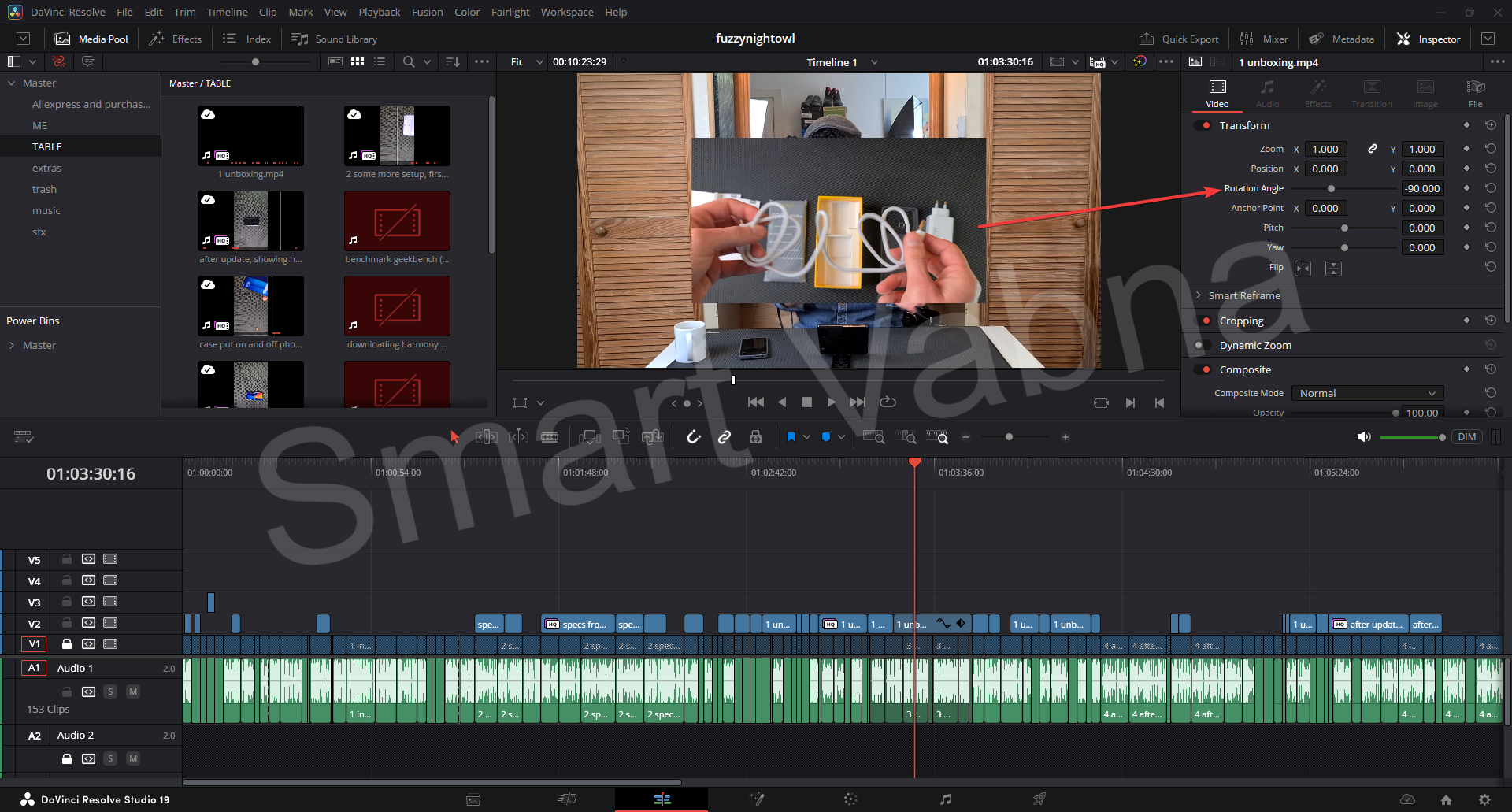Open Timeline View Options icon
Viewport: 1512px width, 812px height.
(24, 437)
